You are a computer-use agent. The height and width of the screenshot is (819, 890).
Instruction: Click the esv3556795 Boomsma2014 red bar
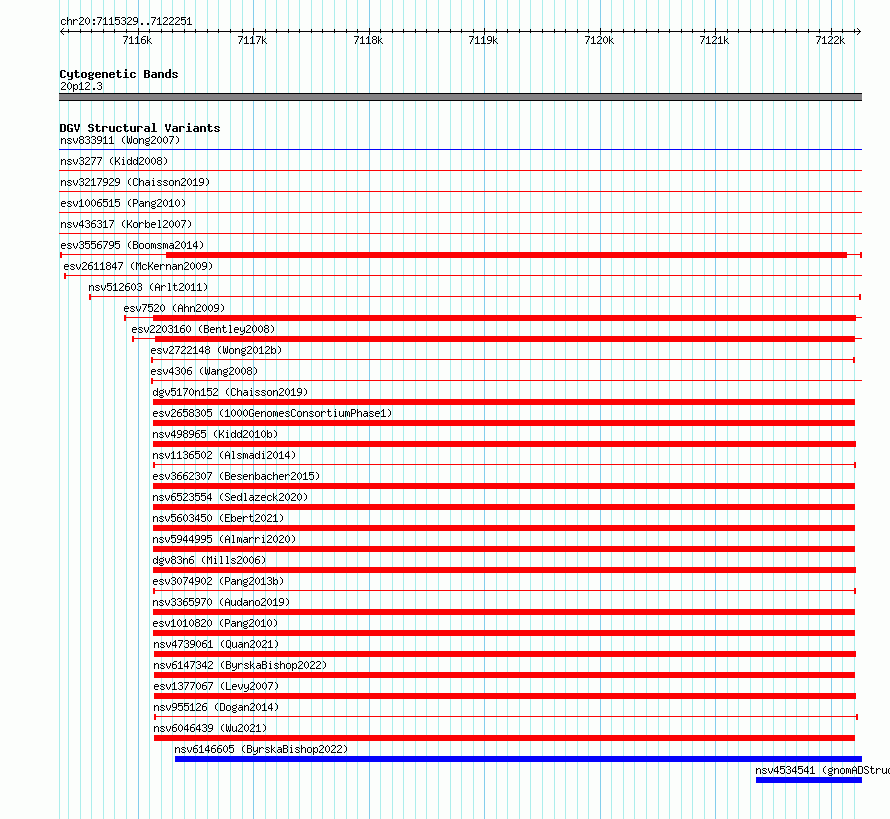coord(506,255)
